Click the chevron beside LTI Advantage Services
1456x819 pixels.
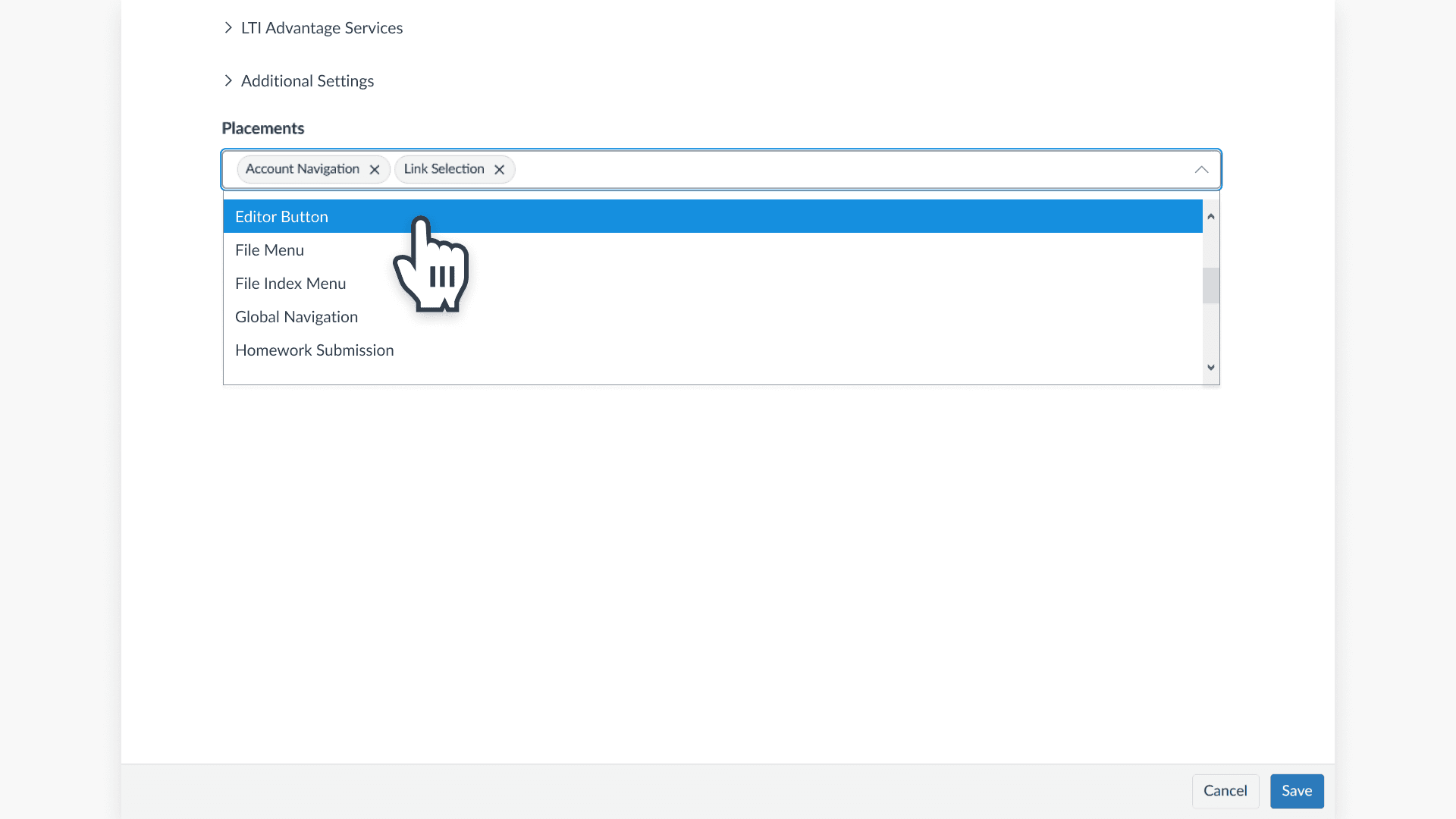click(x=228, y=27)
